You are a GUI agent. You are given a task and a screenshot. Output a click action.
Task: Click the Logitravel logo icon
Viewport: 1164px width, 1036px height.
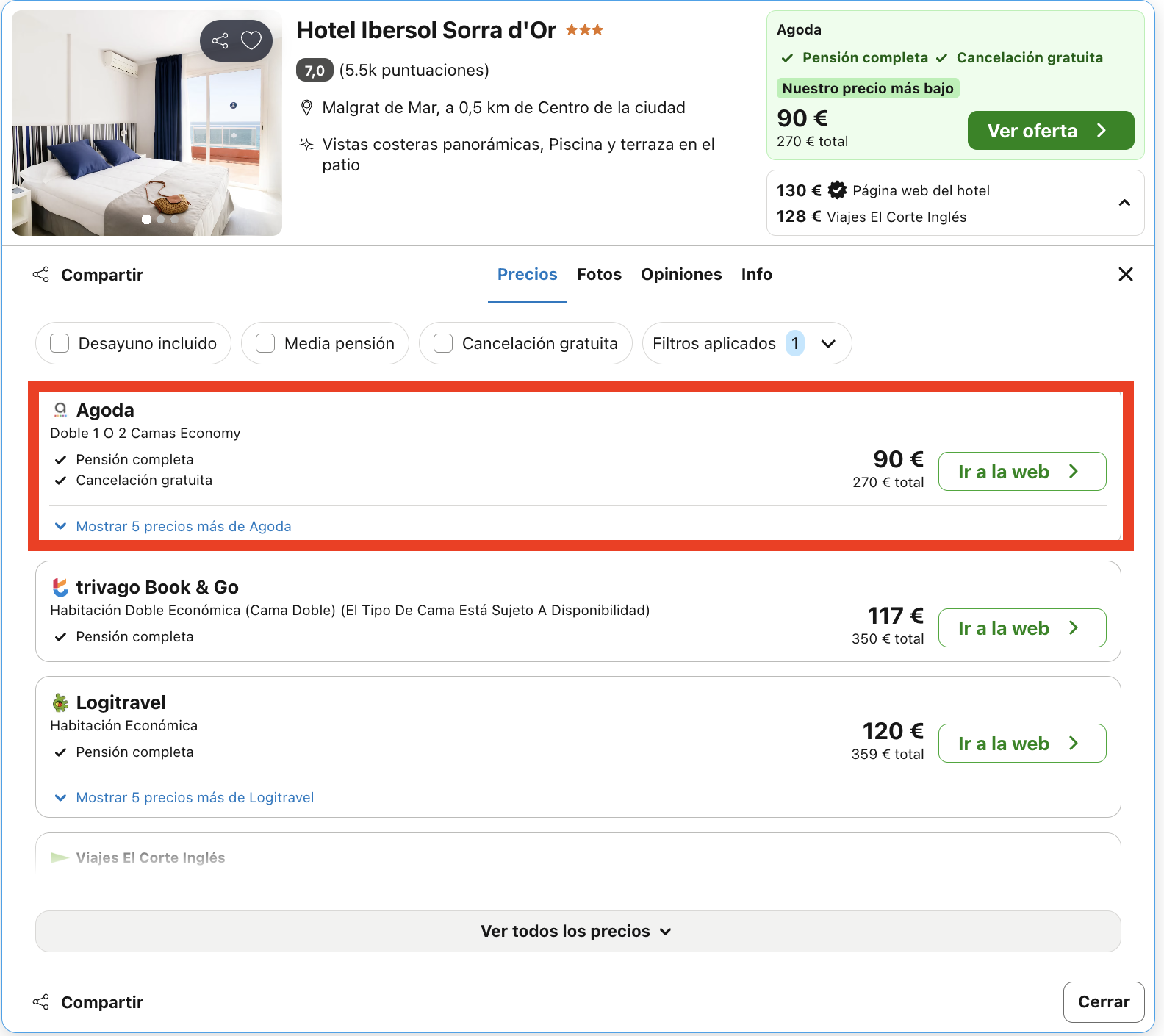[x=60, y=702]
